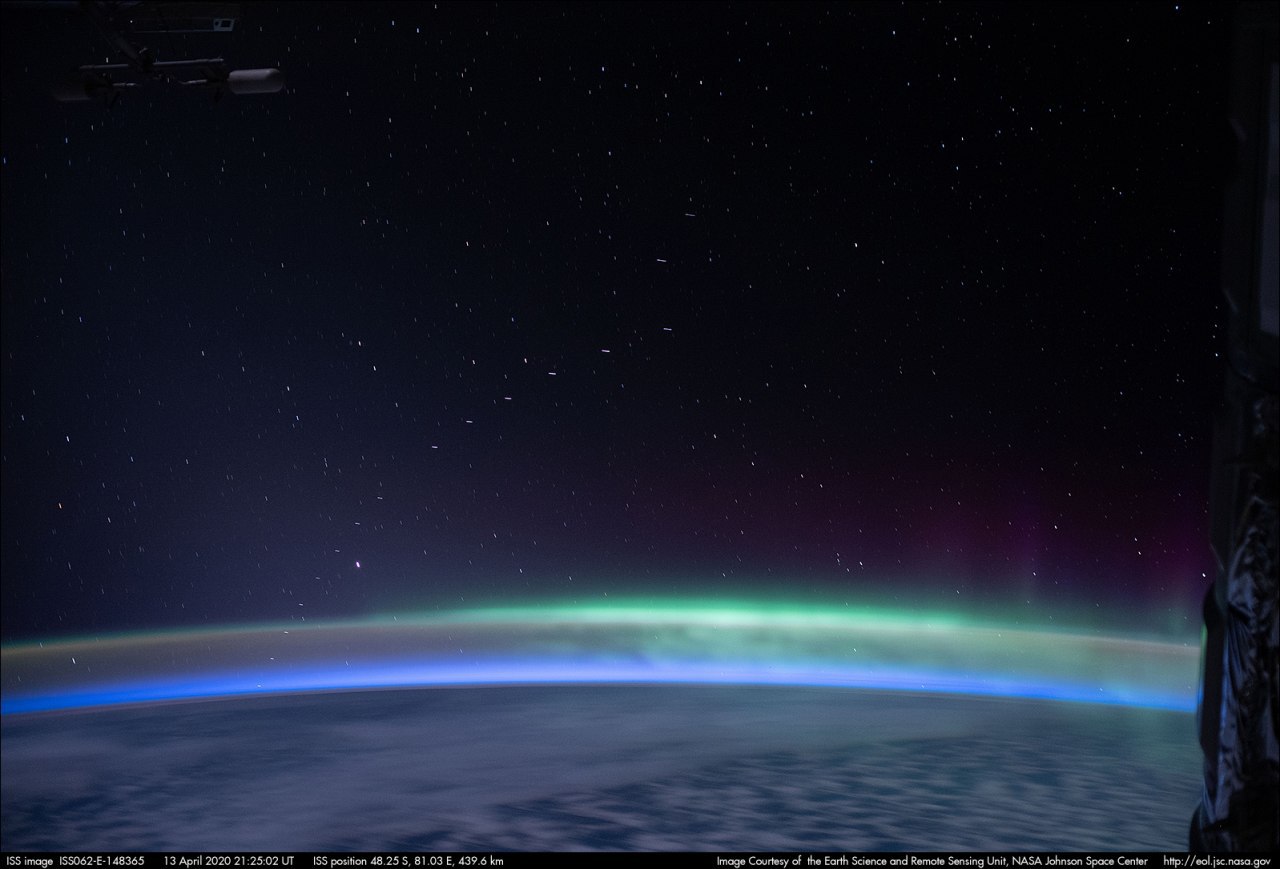Image resolution: width=1280 pixels, height=869 pixels.
Task: Select the date text 13 April 2020 21:25:02 UT
Action: [x=229, y=861]
